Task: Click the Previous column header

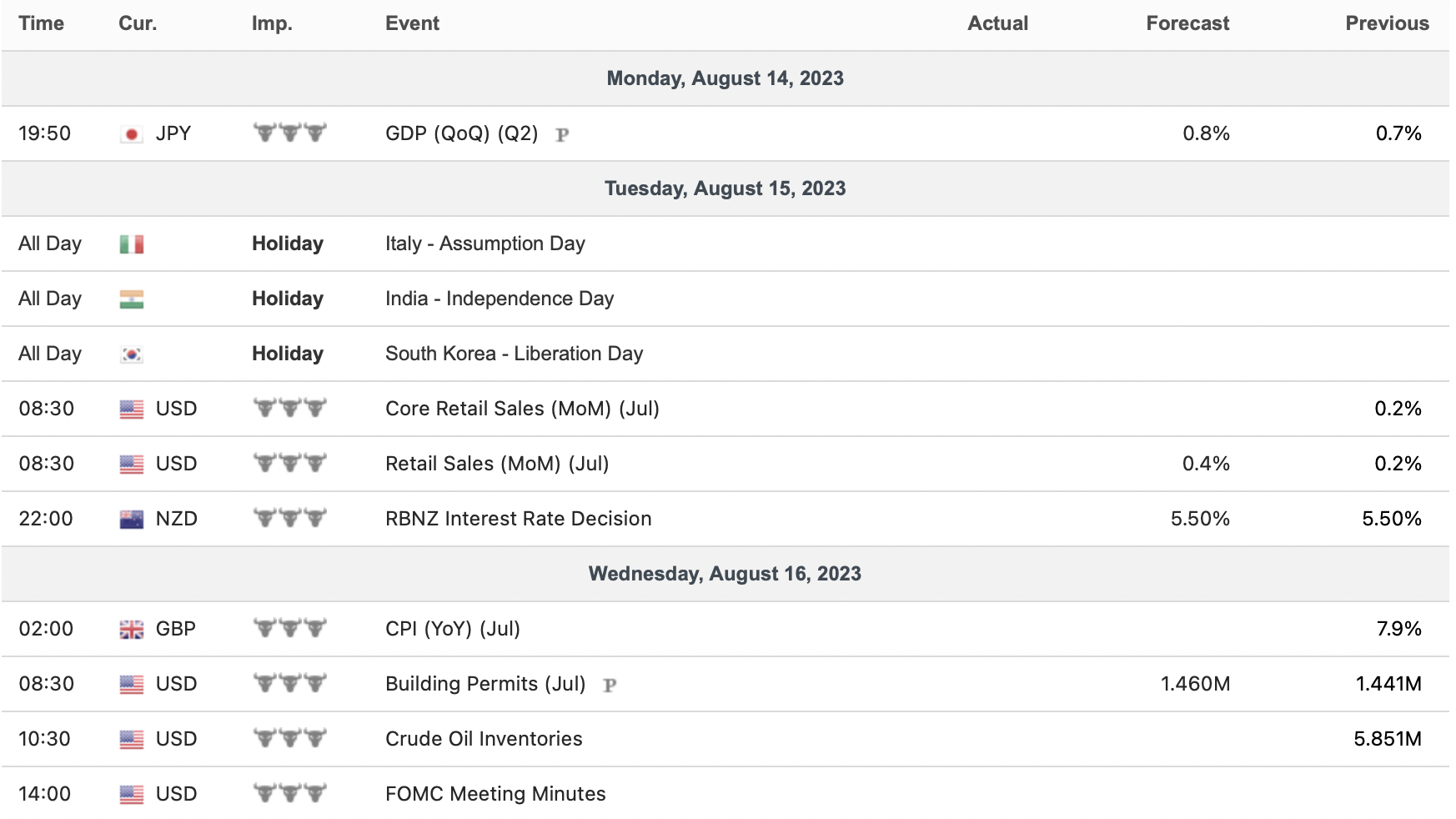Action: tap(1387, 23)
